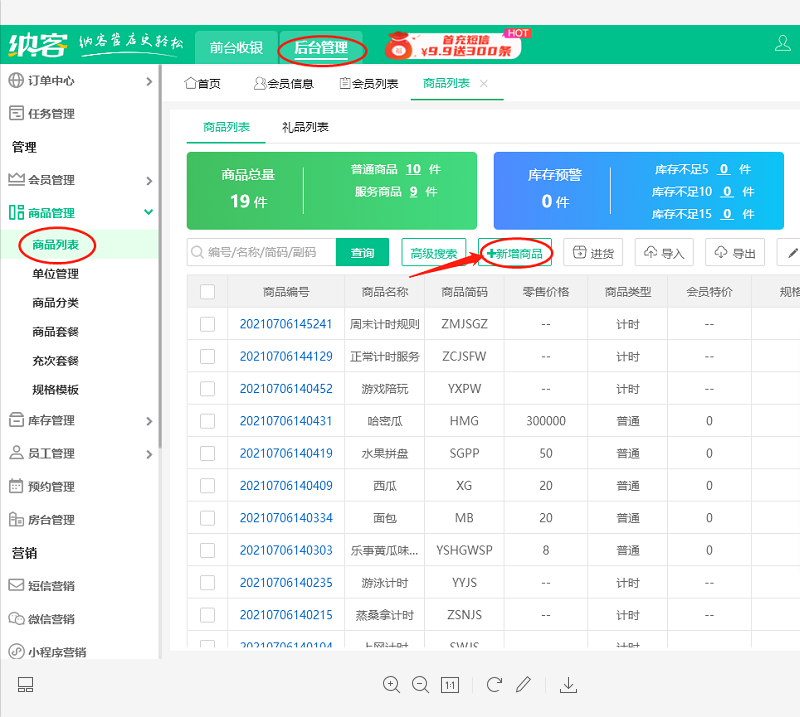
Task: Reset view with the 1:1 icon
Action: coord(450,685)
